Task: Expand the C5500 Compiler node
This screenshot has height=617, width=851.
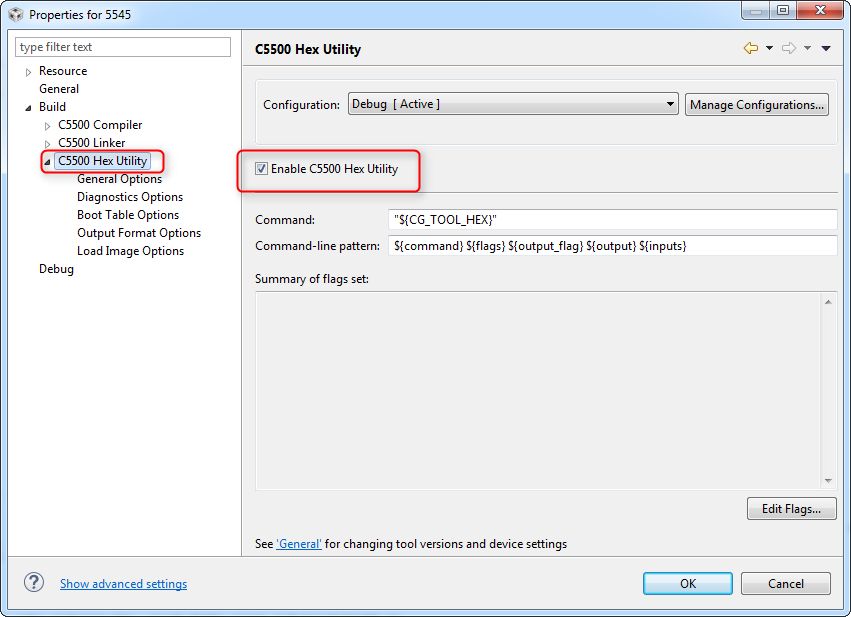Action: pos(47,126)
